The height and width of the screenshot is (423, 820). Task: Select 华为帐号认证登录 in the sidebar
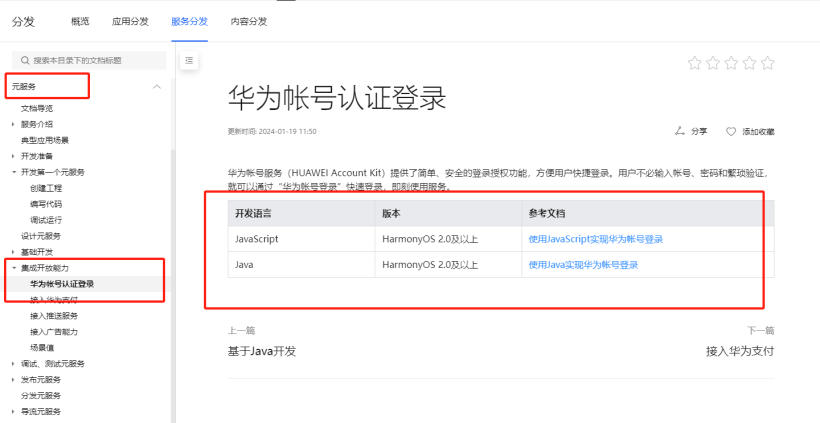[x=62, y=284]
